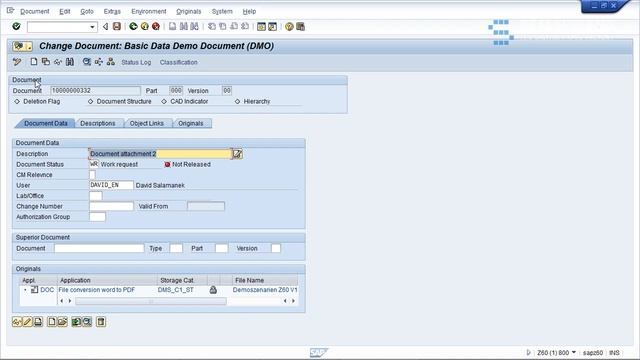
Task: Click Print Original icon below Originals
Action: [x=38, y=322]
